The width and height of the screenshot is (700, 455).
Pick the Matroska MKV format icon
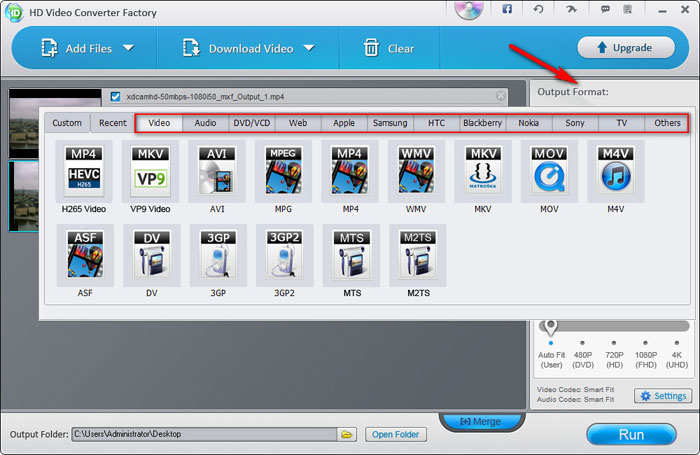coord(483,171)
